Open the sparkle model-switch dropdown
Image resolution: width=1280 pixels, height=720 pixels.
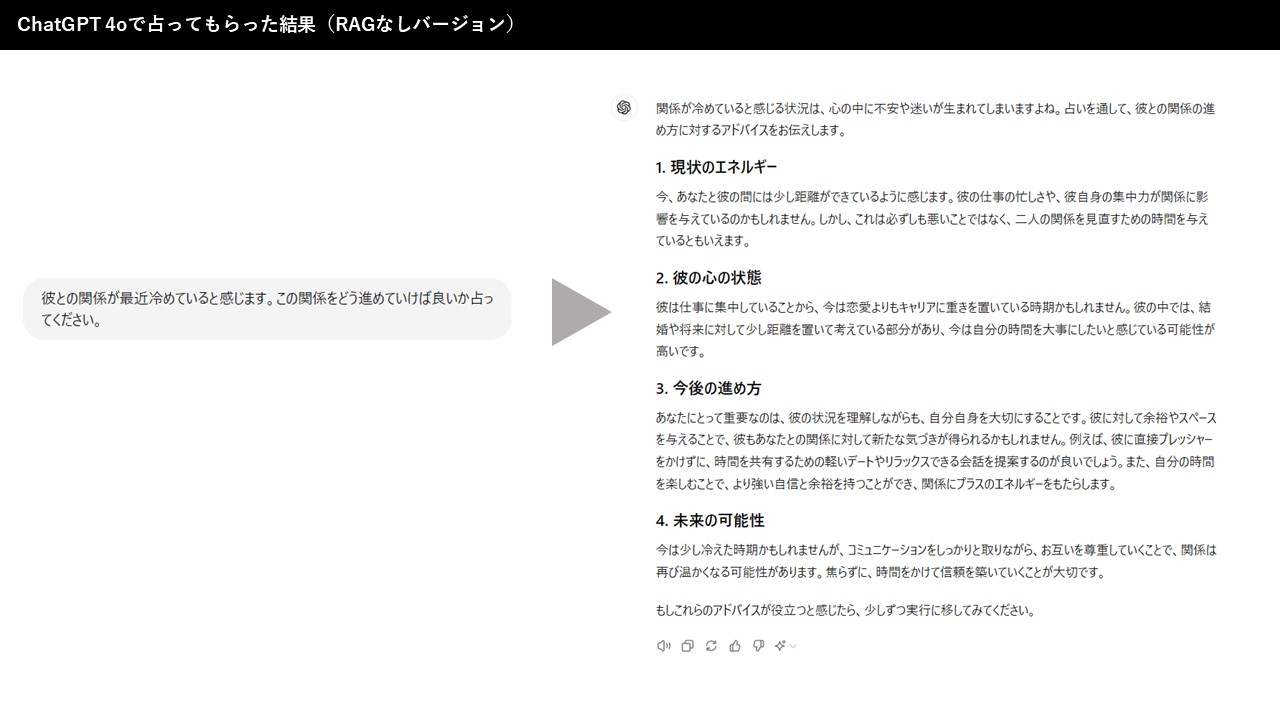coord(785,646)
